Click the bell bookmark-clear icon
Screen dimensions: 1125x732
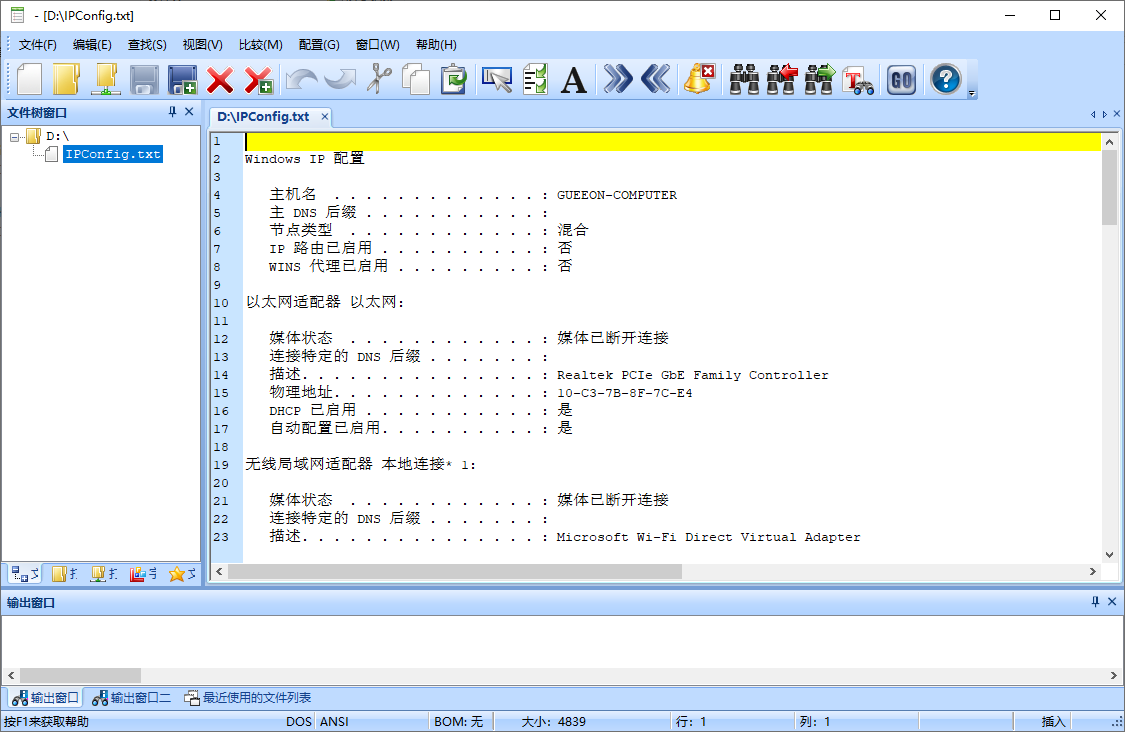click(698, 79)
